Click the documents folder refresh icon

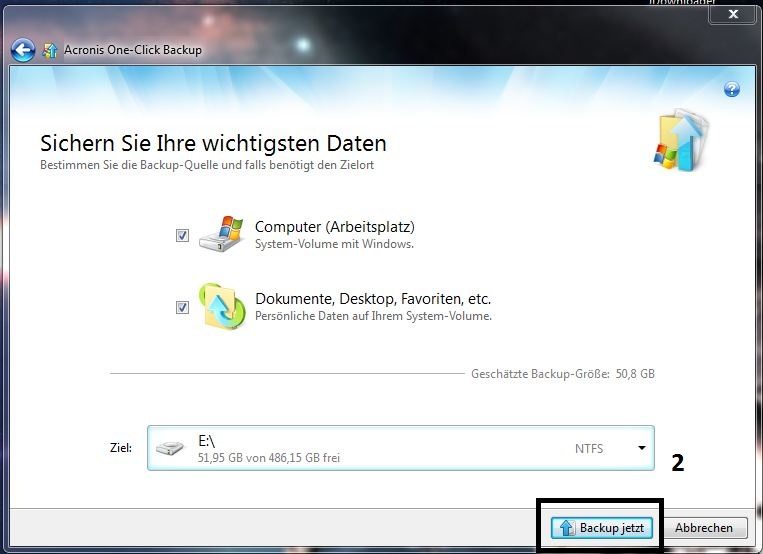(222, 306)
